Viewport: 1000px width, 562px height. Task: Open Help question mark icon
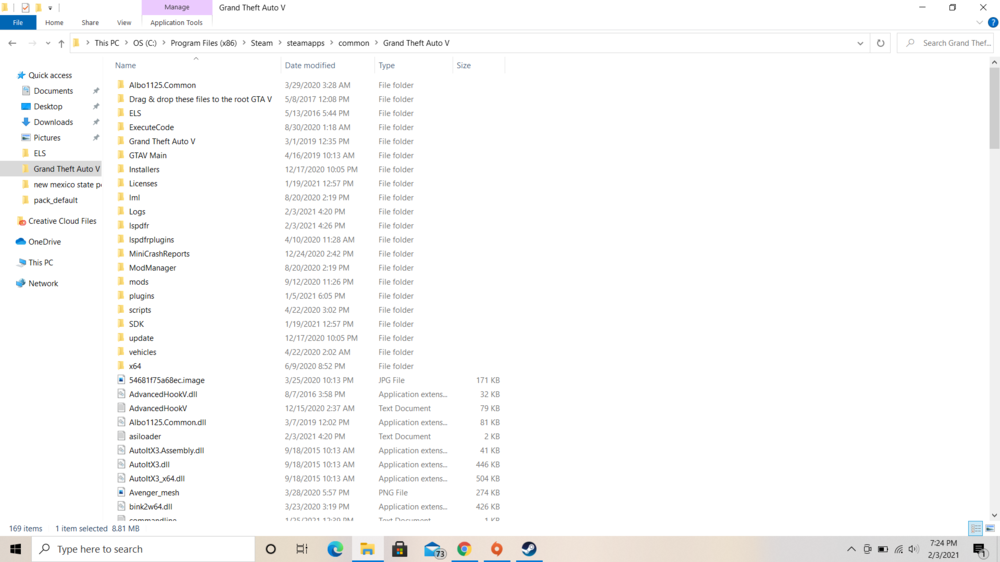pos(992,22)
